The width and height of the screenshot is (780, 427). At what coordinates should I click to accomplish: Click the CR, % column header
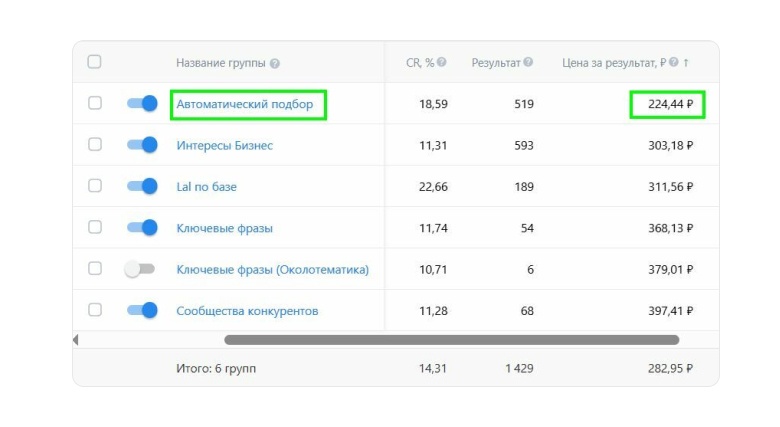[x=420, y=63]
